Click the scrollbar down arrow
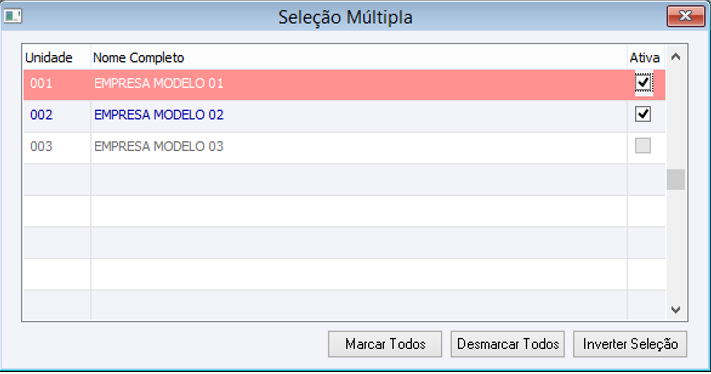Image resolution: width=711 pixels, height=374 pixels. 676,310
